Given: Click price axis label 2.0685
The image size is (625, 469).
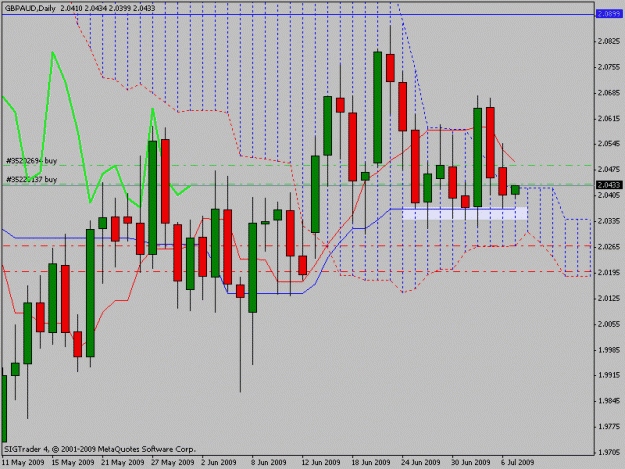Looking at the screenshot, I should (x=609, y=93).
